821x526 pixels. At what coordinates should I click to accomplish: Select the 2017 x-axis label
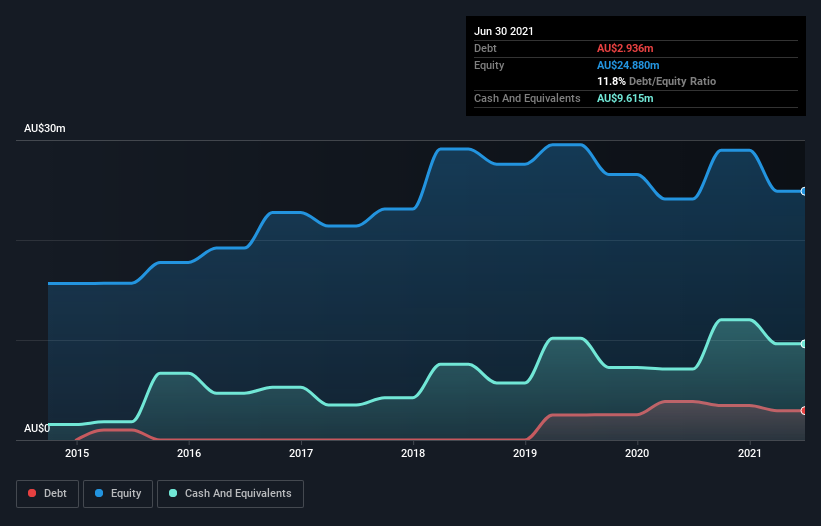click(x=301, y=453)
